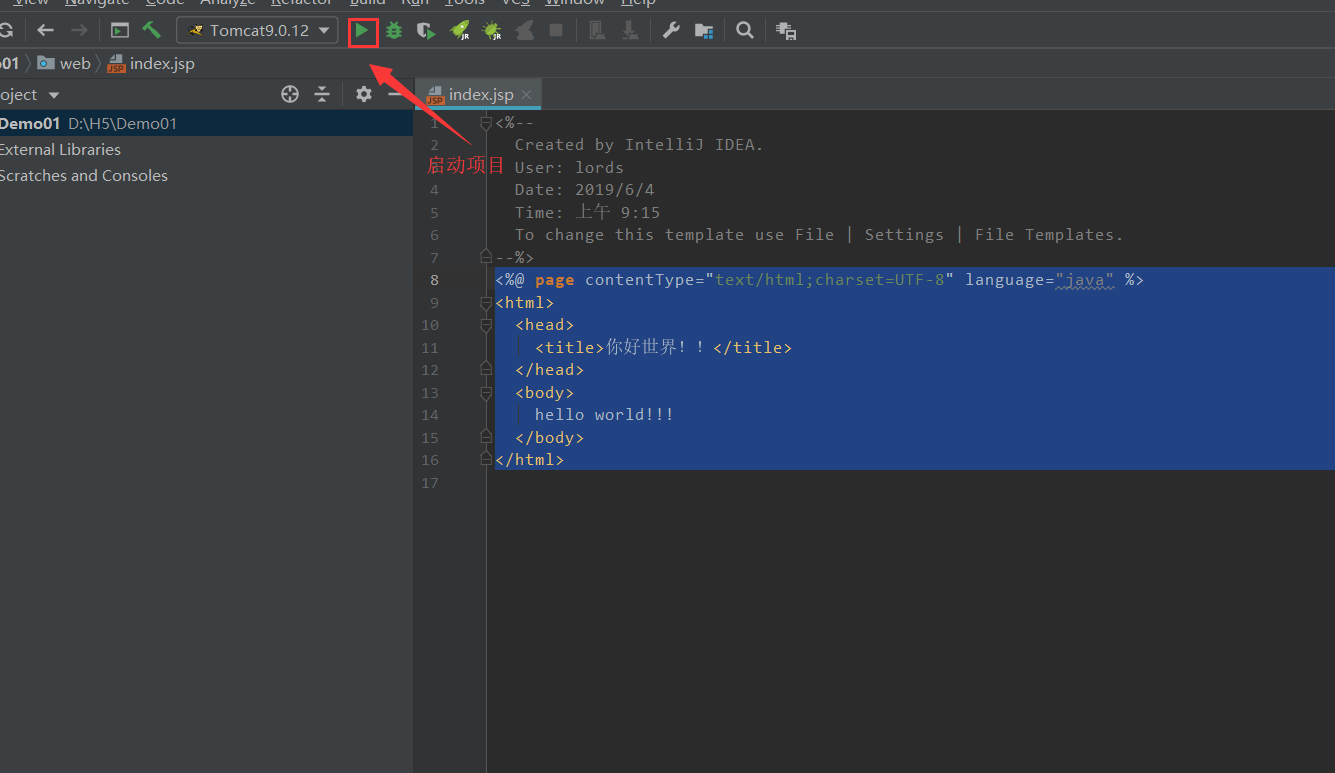Viewport: 1335px width, 773px height.
Task: Close the index.jsp editor tab
Action: [526, 95]
